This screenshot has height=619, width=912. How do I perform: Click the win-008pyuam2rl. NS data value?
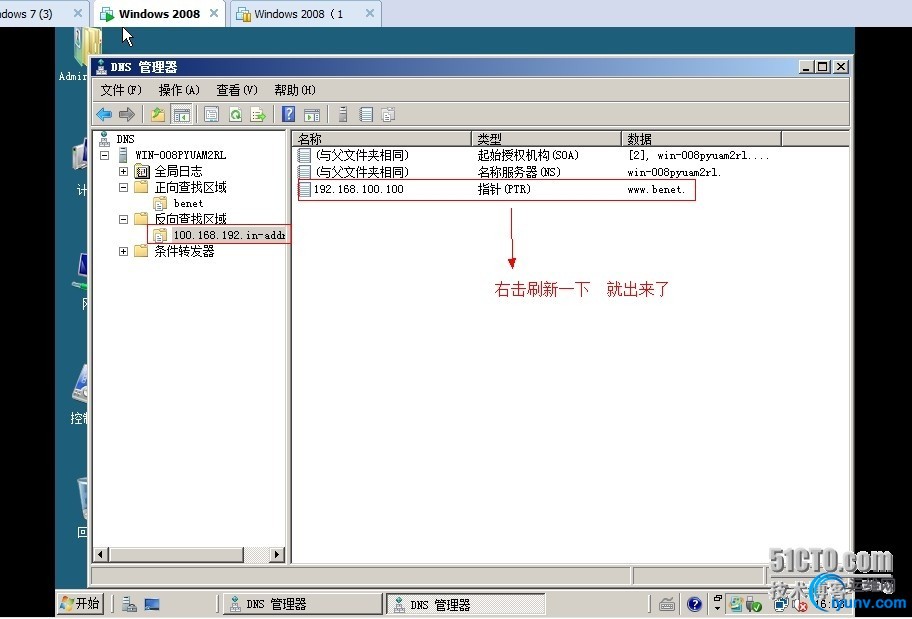click(x=674, y=172)
